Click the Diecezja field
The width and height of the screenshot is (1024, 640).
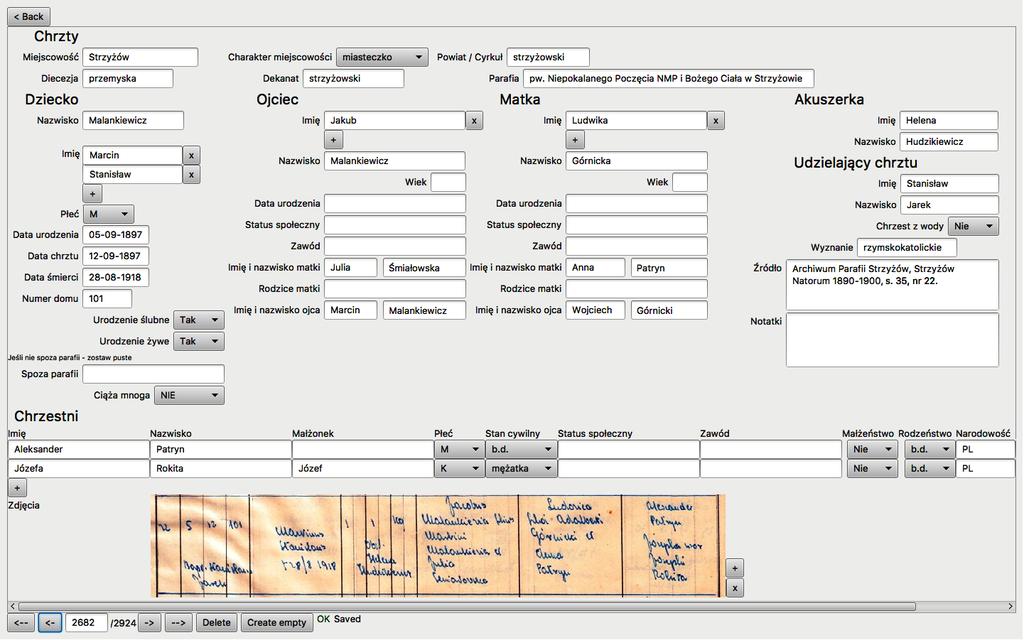click(x=127, y=78)
